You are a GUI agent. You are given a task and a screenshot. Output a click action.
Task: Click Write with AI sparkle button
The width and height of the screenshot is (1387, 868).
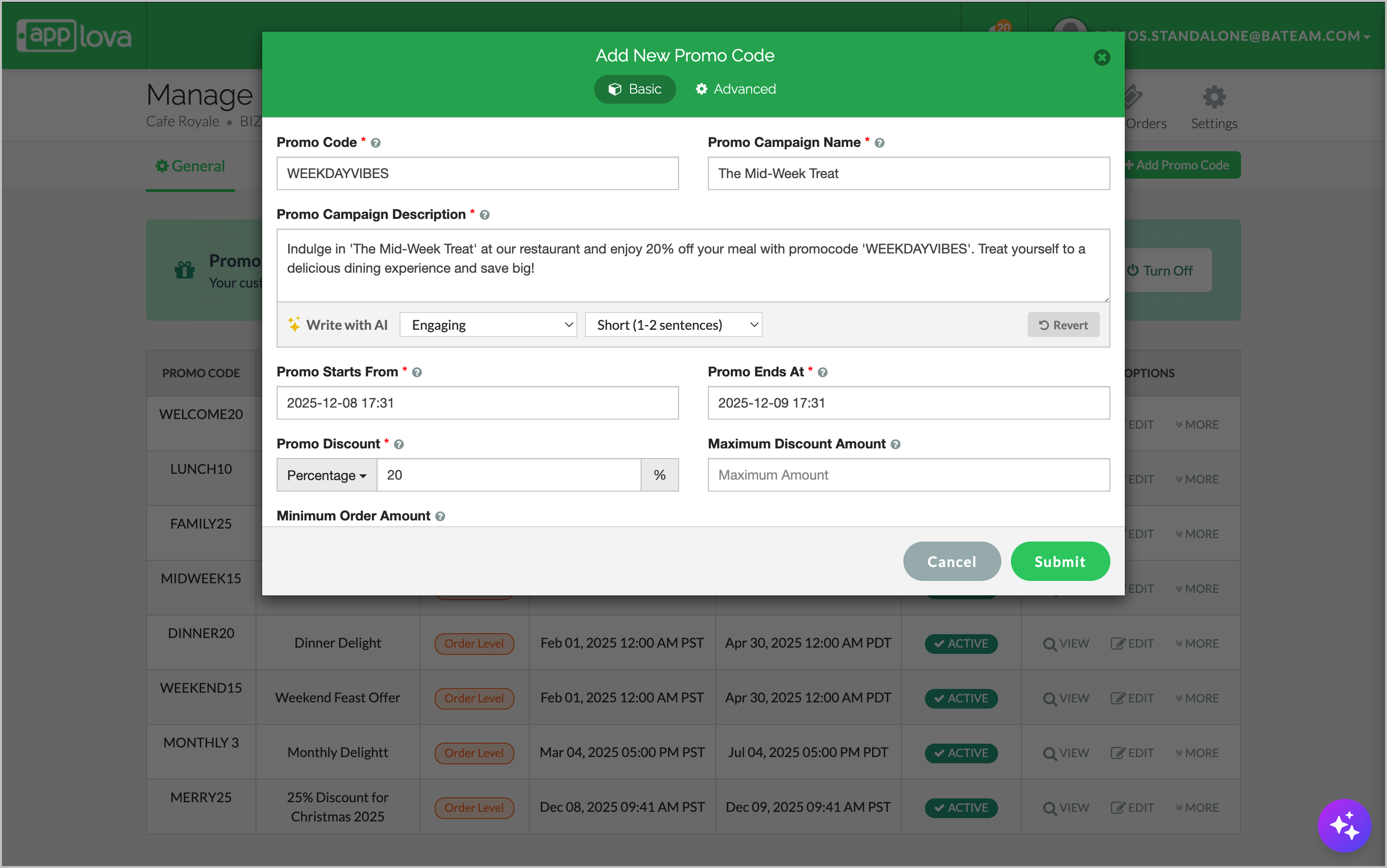point(338,325)
